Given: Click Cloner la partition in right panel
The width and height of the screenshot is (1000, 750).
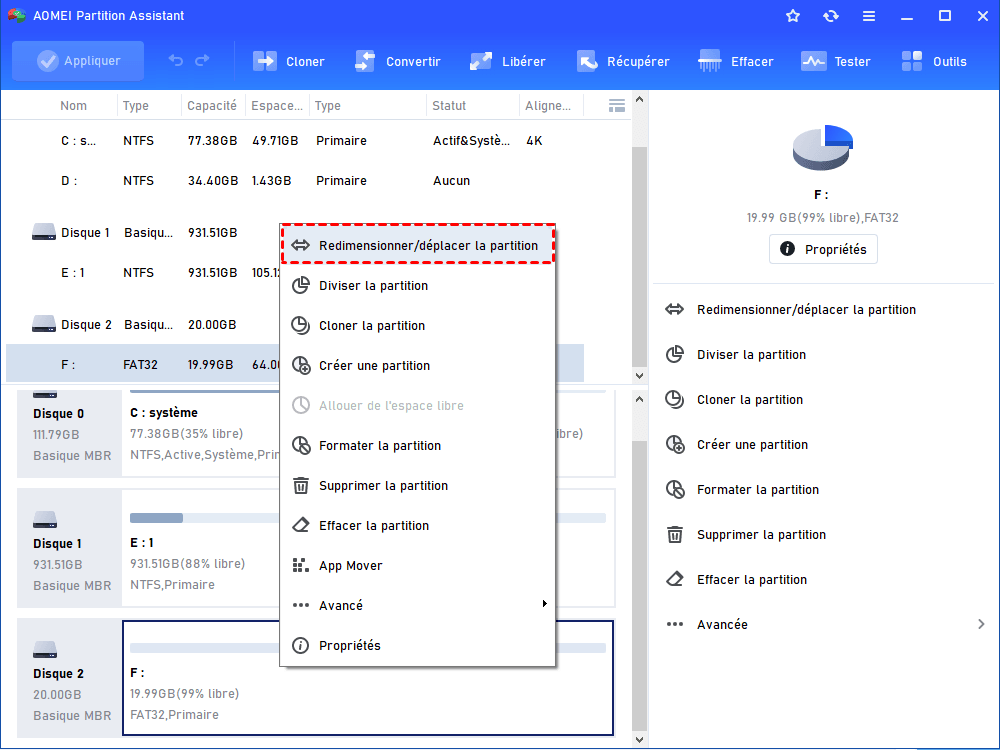Looking at the screenshot, I should [x=734, y=400].
